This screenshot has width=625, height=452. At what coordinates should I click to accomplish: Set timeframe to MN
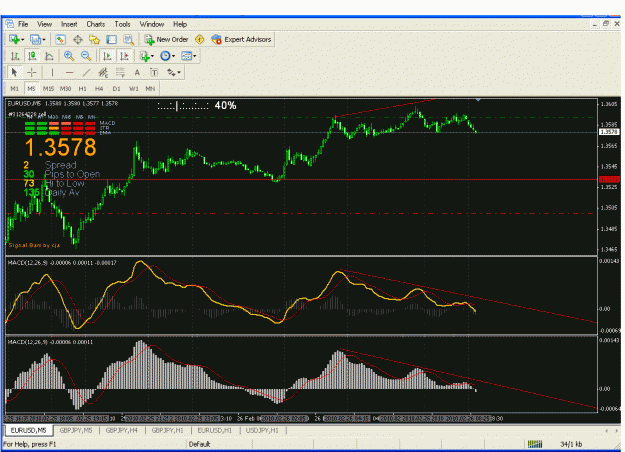[150, 88]
